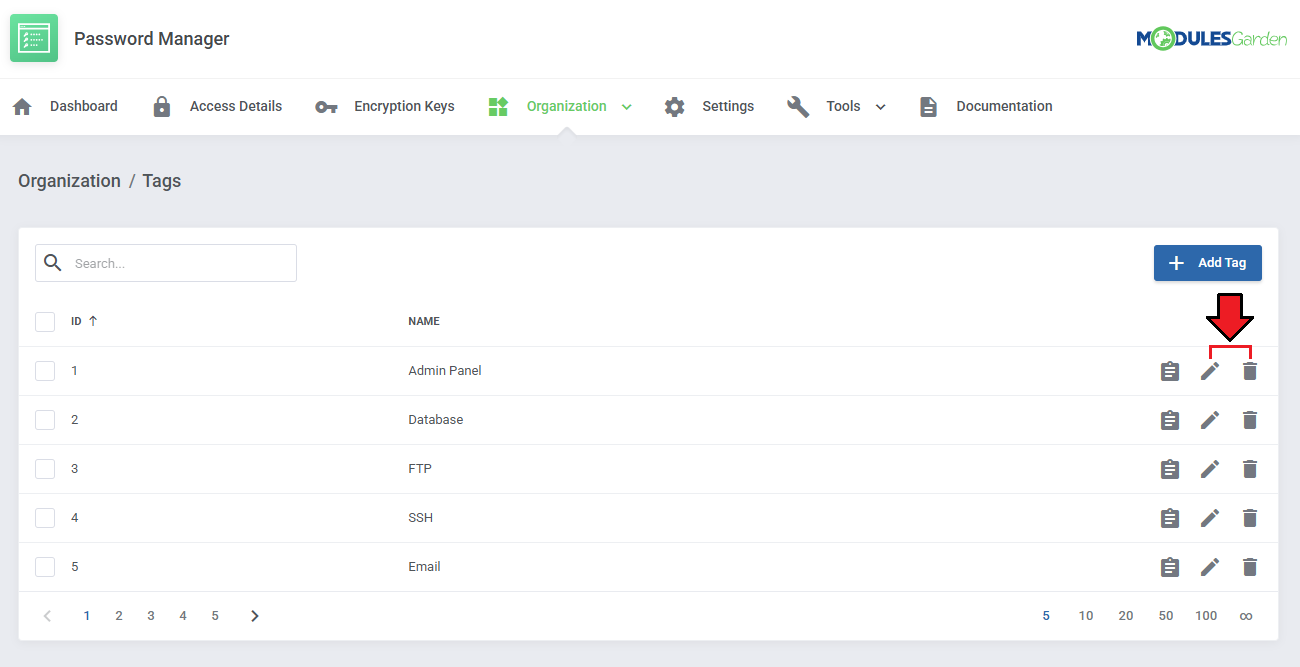Viewport: 1300px width, 667px height.
Task: Edit the Database tag
Action: (x=1210, y=420)
